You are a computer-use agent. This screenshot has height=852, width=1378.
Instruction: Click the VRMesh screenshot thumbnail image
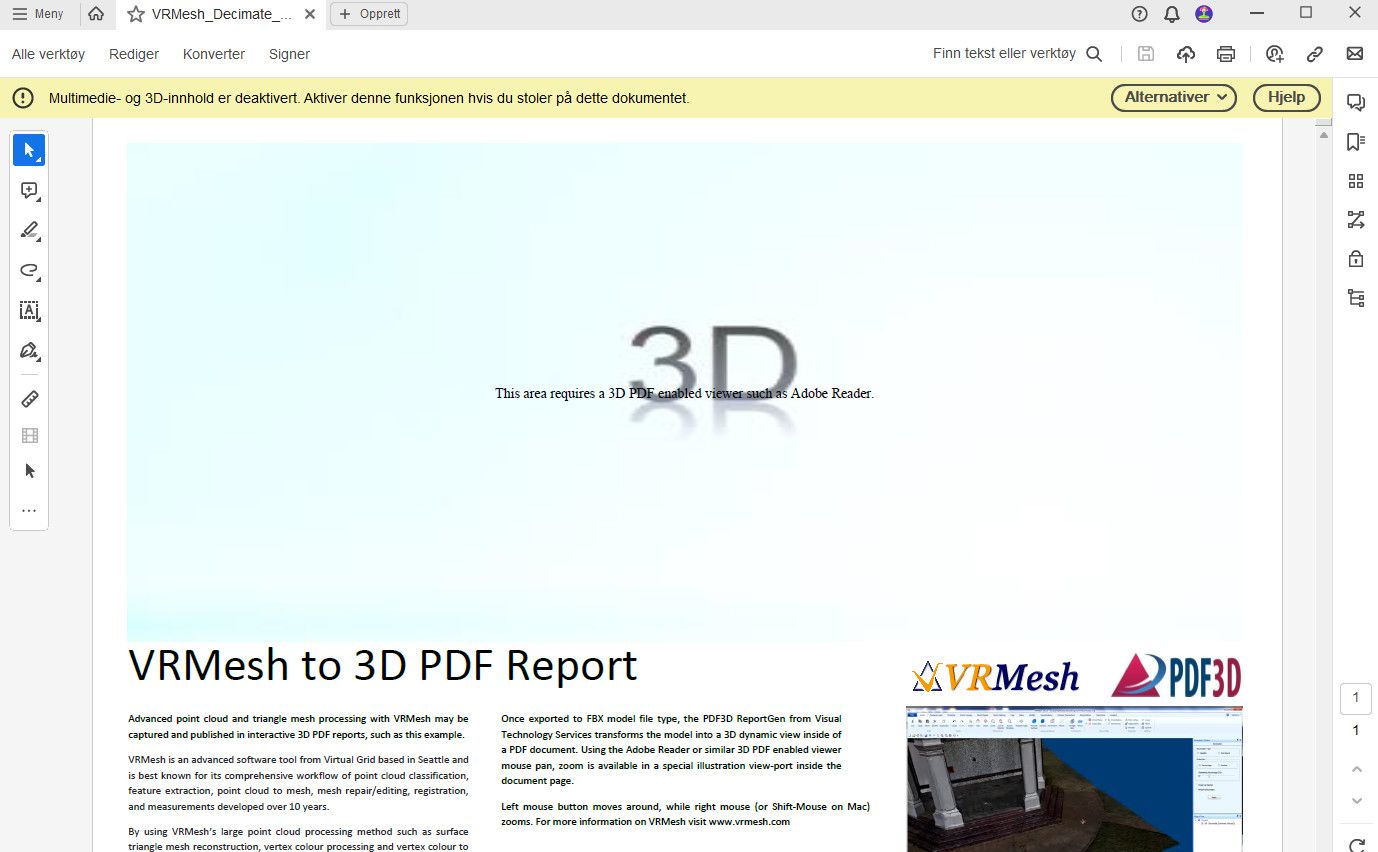(1074, 780)
